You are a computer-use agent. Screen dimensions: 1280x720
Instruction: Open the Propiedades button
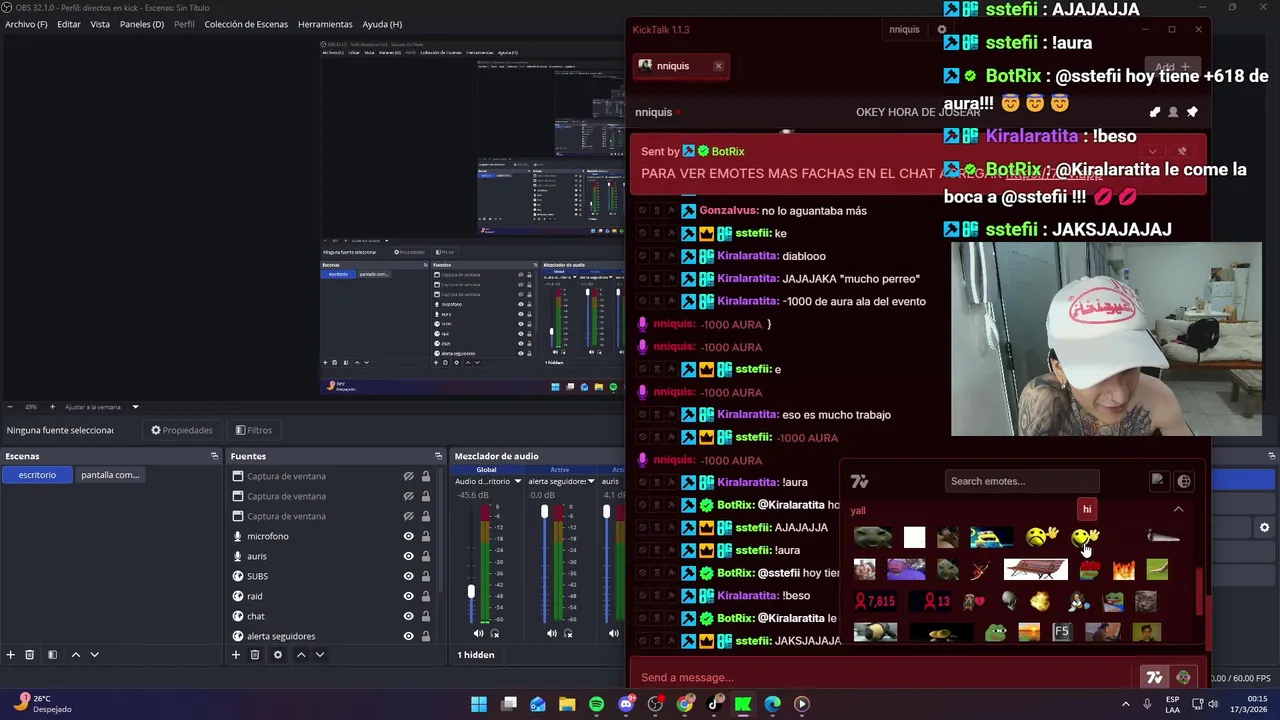click(182, 430)
